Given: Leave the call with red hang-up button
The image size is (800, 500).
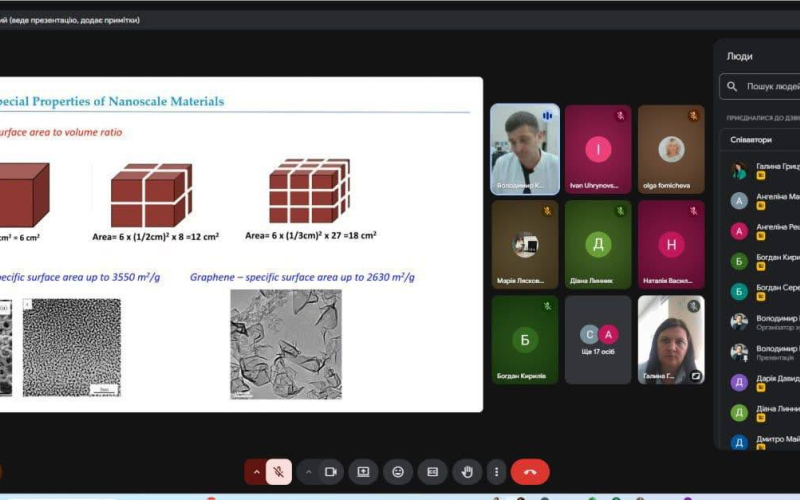Looking at the screenshot, I should [530, 472].
